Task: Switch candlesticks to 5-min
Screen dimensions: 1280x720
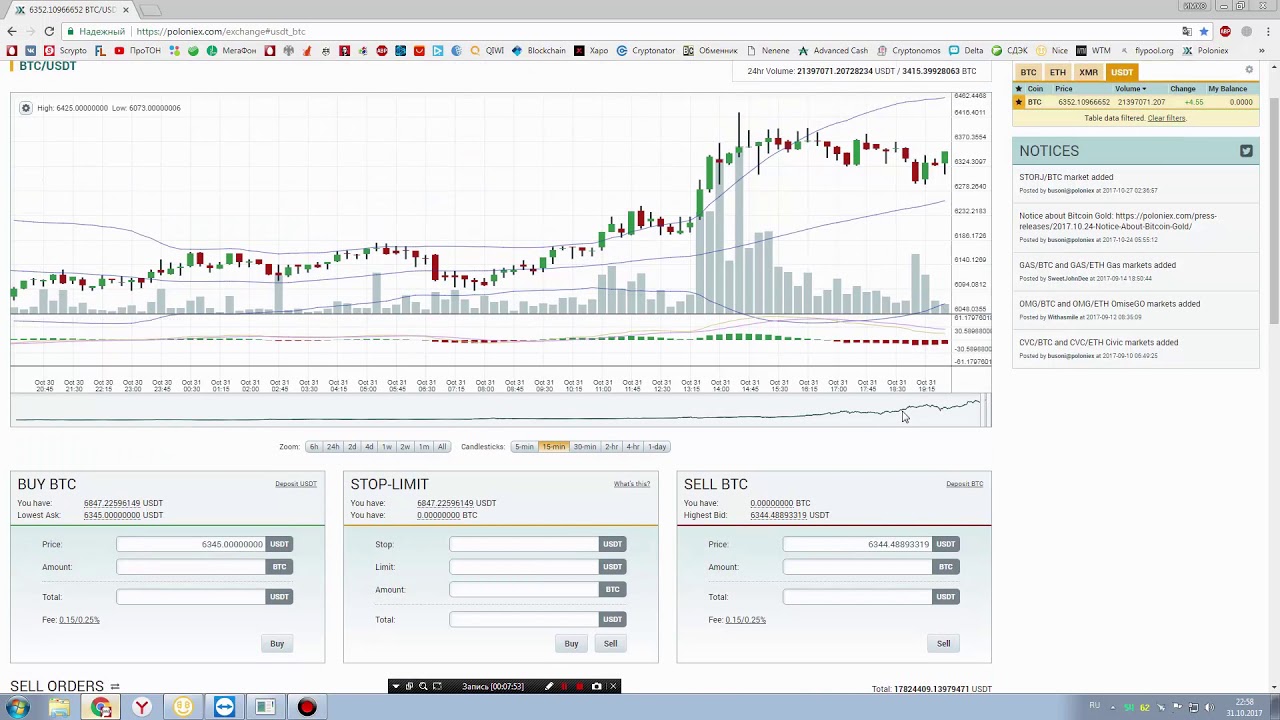Action: point(524,447)
